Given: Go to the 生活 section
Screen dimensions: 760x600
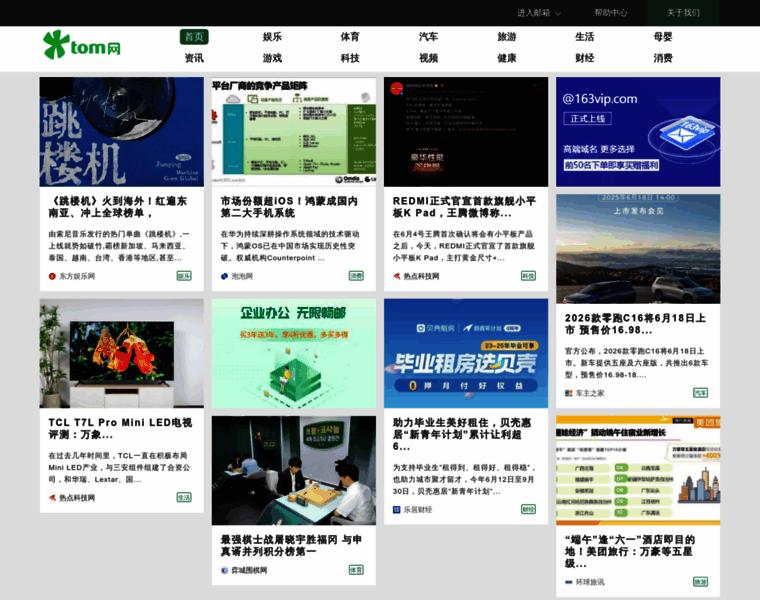Looking at the screenshot, I should (585, 37).
